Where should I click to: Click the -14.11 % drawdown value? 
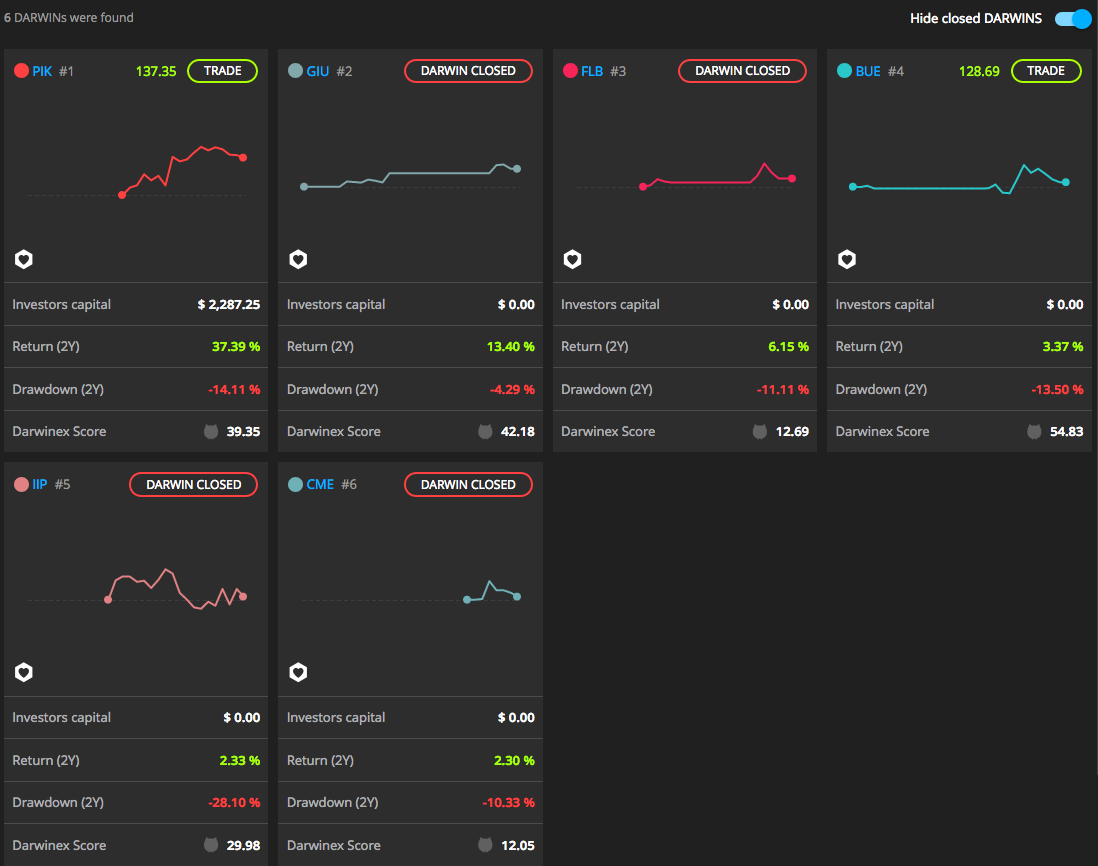234,389
